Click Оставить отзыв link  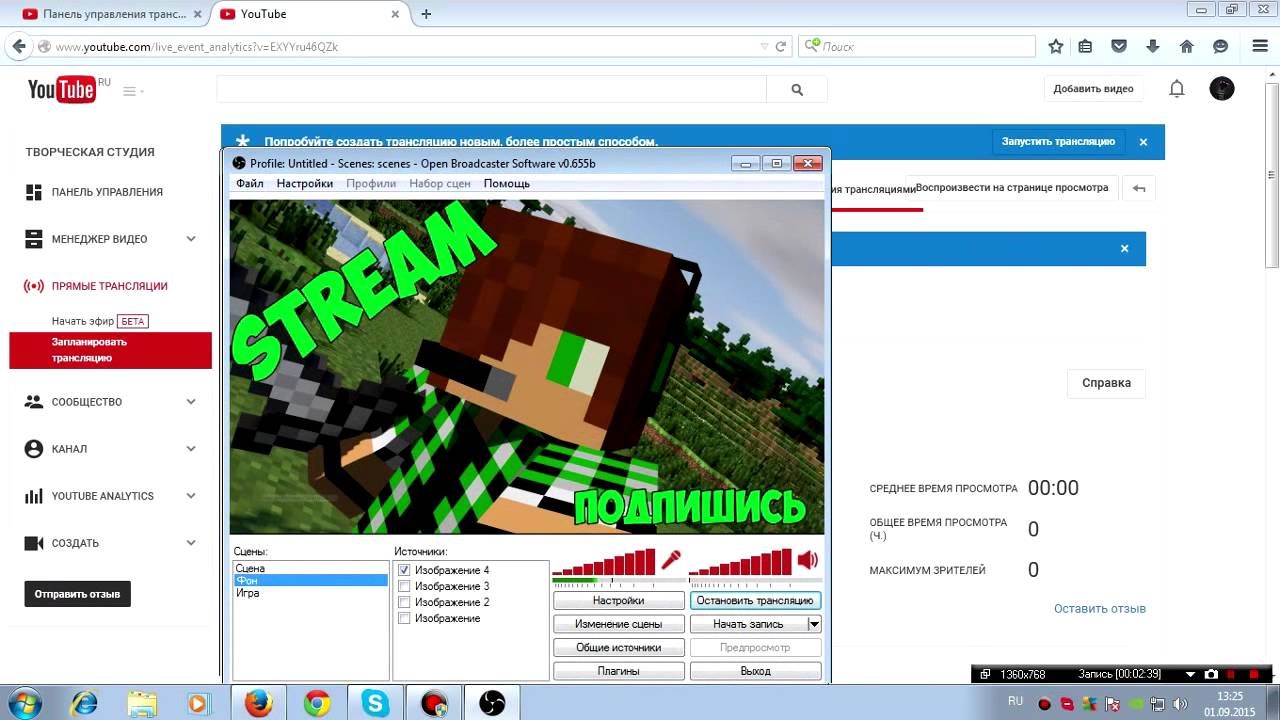pyautogui.click(x=1100, y=609)
